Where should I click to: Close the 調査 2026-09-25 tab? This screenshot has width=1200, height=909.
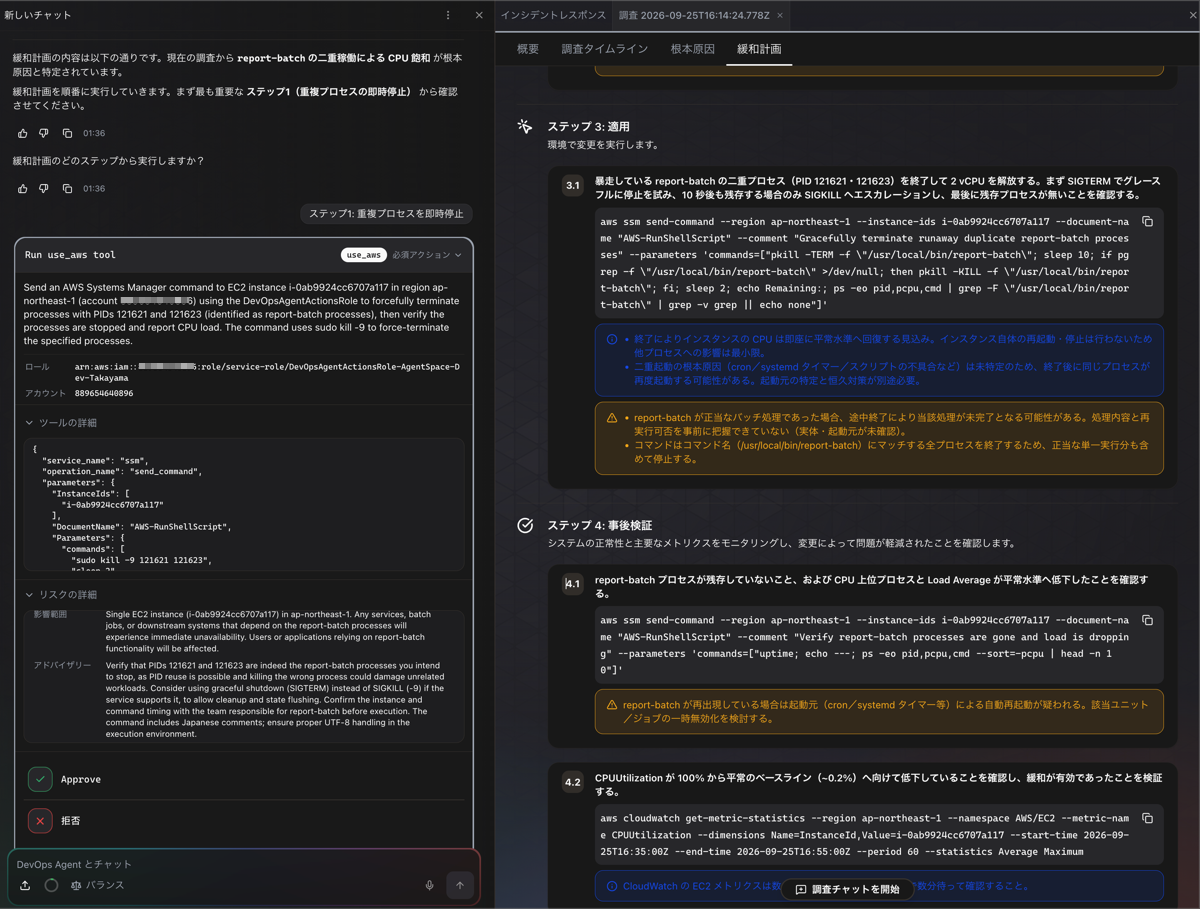780,15
